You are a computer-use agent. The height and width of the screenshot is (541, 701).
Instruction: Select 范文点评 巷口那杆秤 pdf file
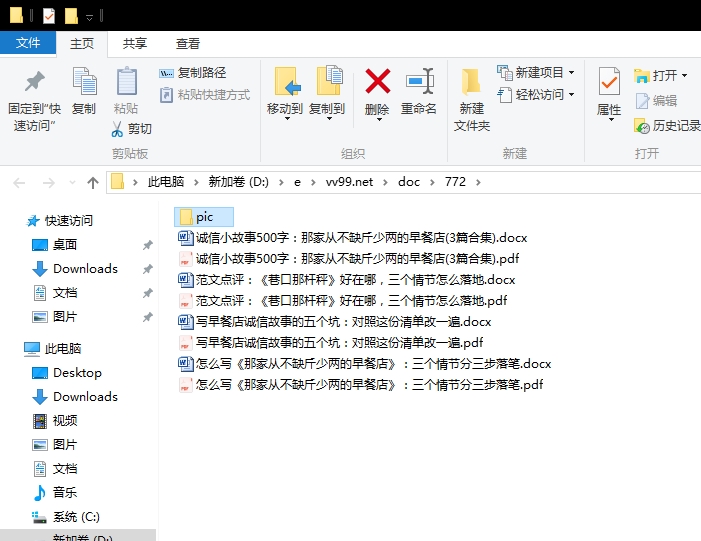(343, 300)
